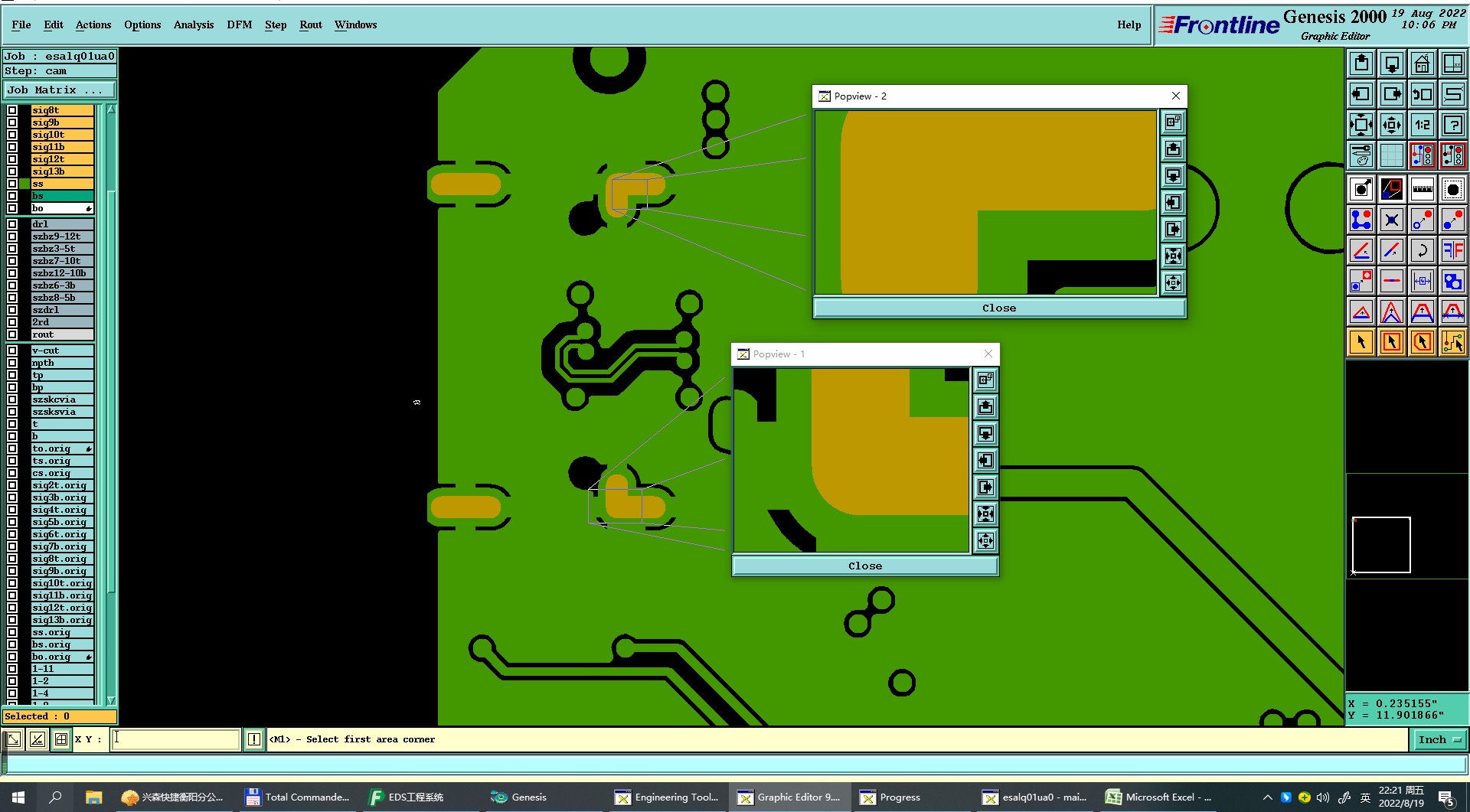Click the question mark help-view icon
The image size is (1470, 812).
pyautogui.click(x=1453, y=125)
